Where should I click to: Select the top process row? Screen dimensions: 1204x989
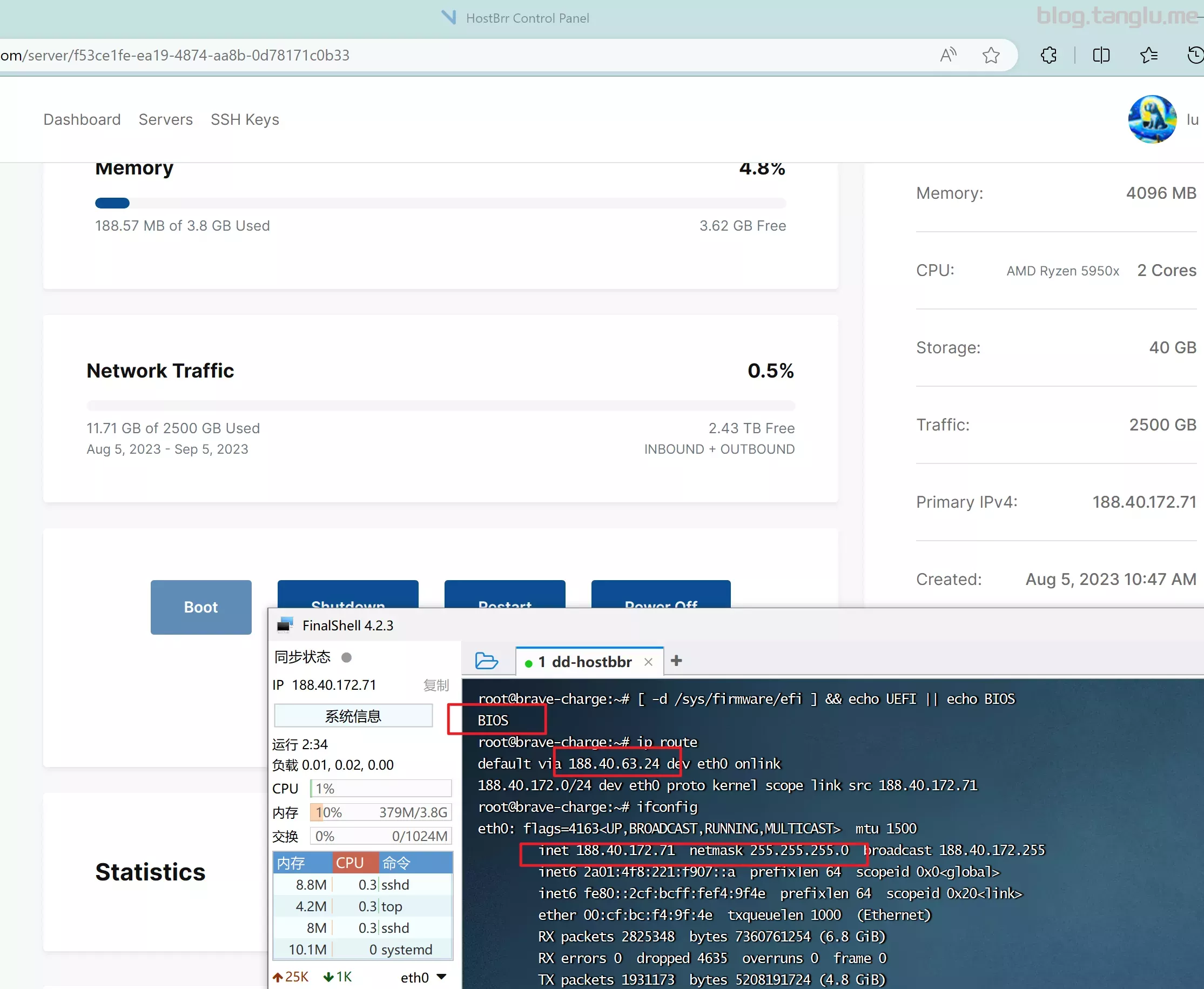point(363,906)
